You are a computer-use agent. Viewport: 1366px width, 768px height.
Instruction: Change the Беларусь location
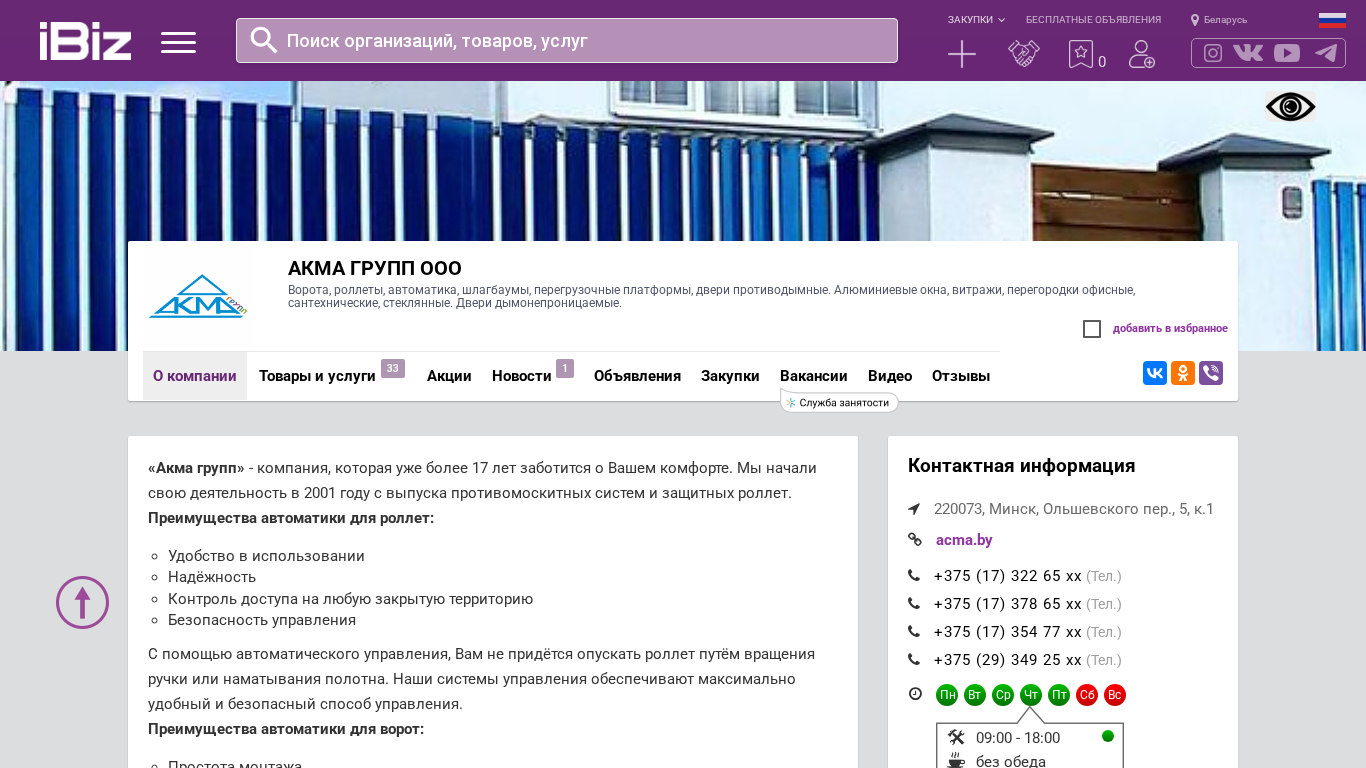click(1219, 20)
